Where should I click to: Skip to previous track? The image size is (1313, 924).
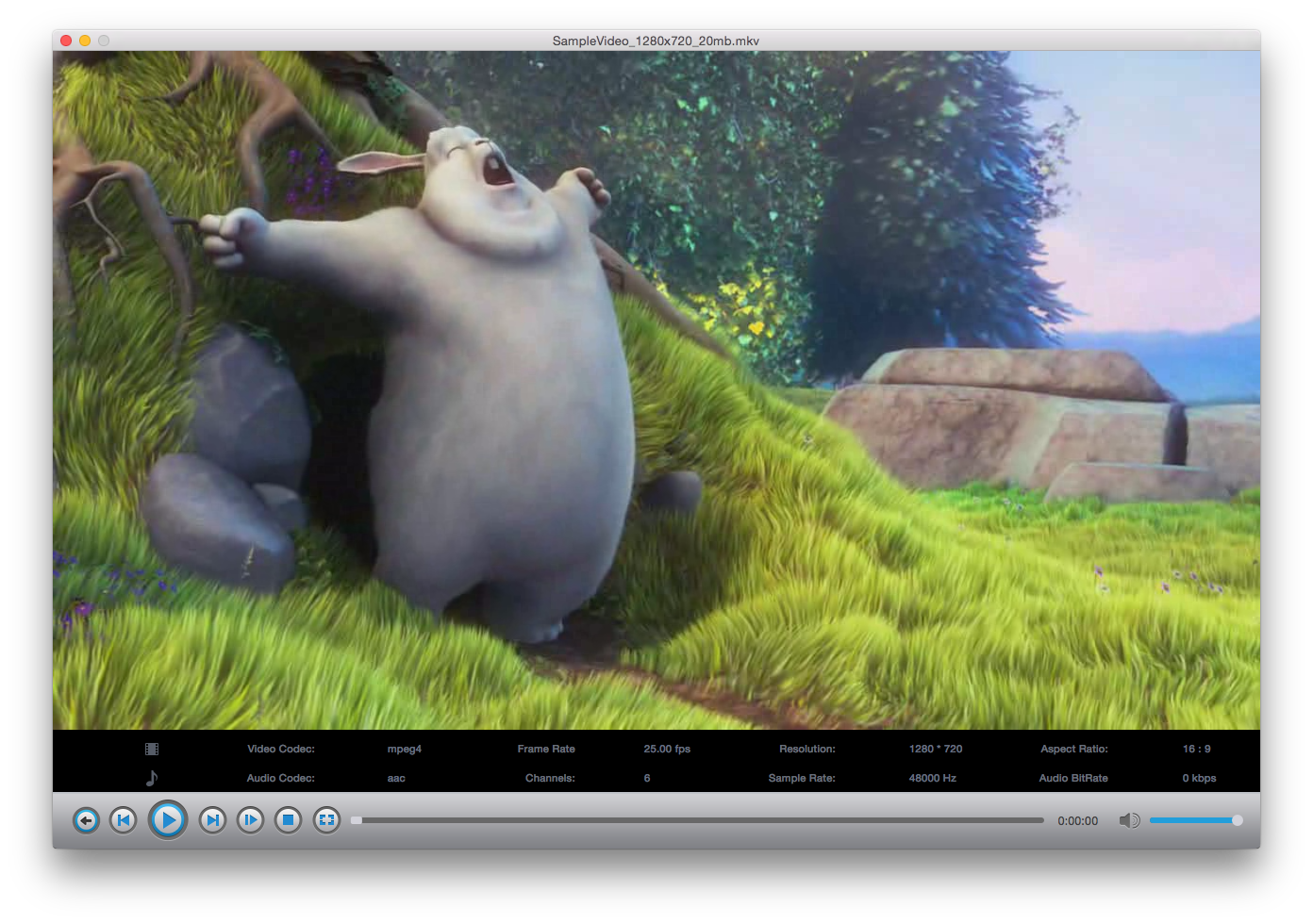pyautogui.click(x=124, y=820)
